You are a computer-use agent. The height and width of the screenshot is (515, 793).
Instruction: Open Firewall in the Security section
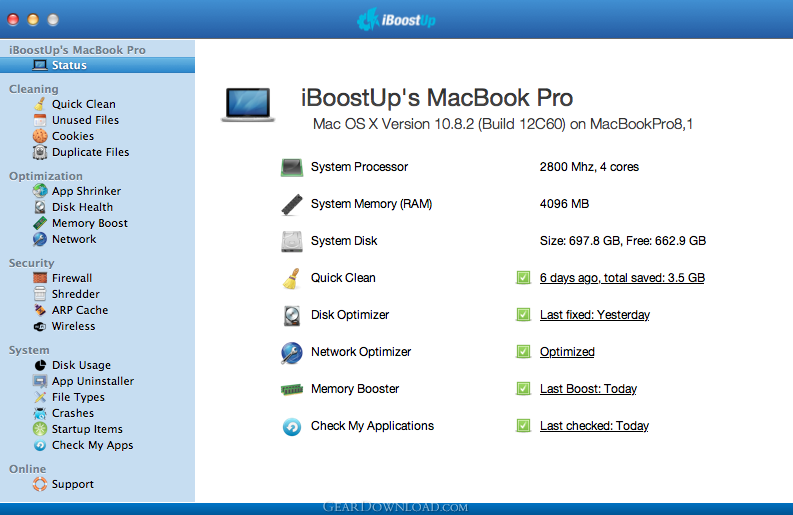coord(72,278)
